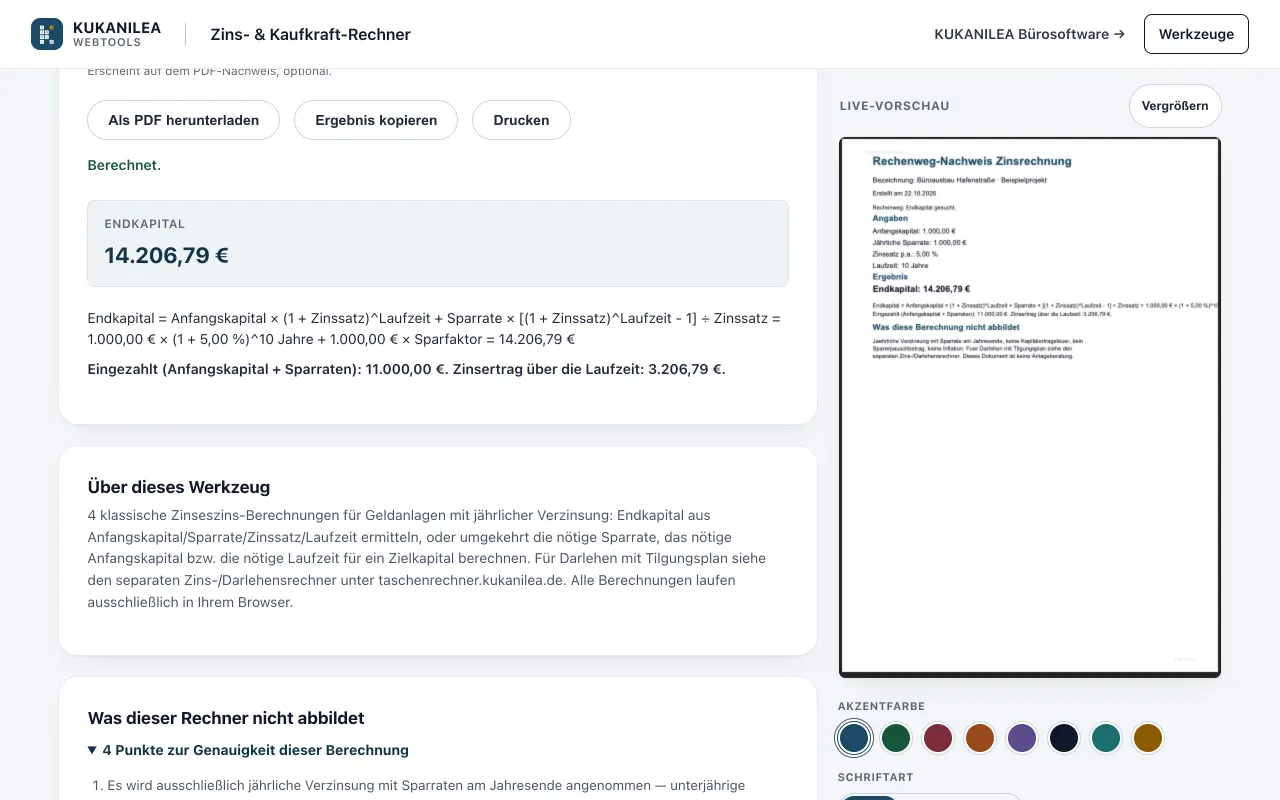Click the Drucken button

[521, 120]
